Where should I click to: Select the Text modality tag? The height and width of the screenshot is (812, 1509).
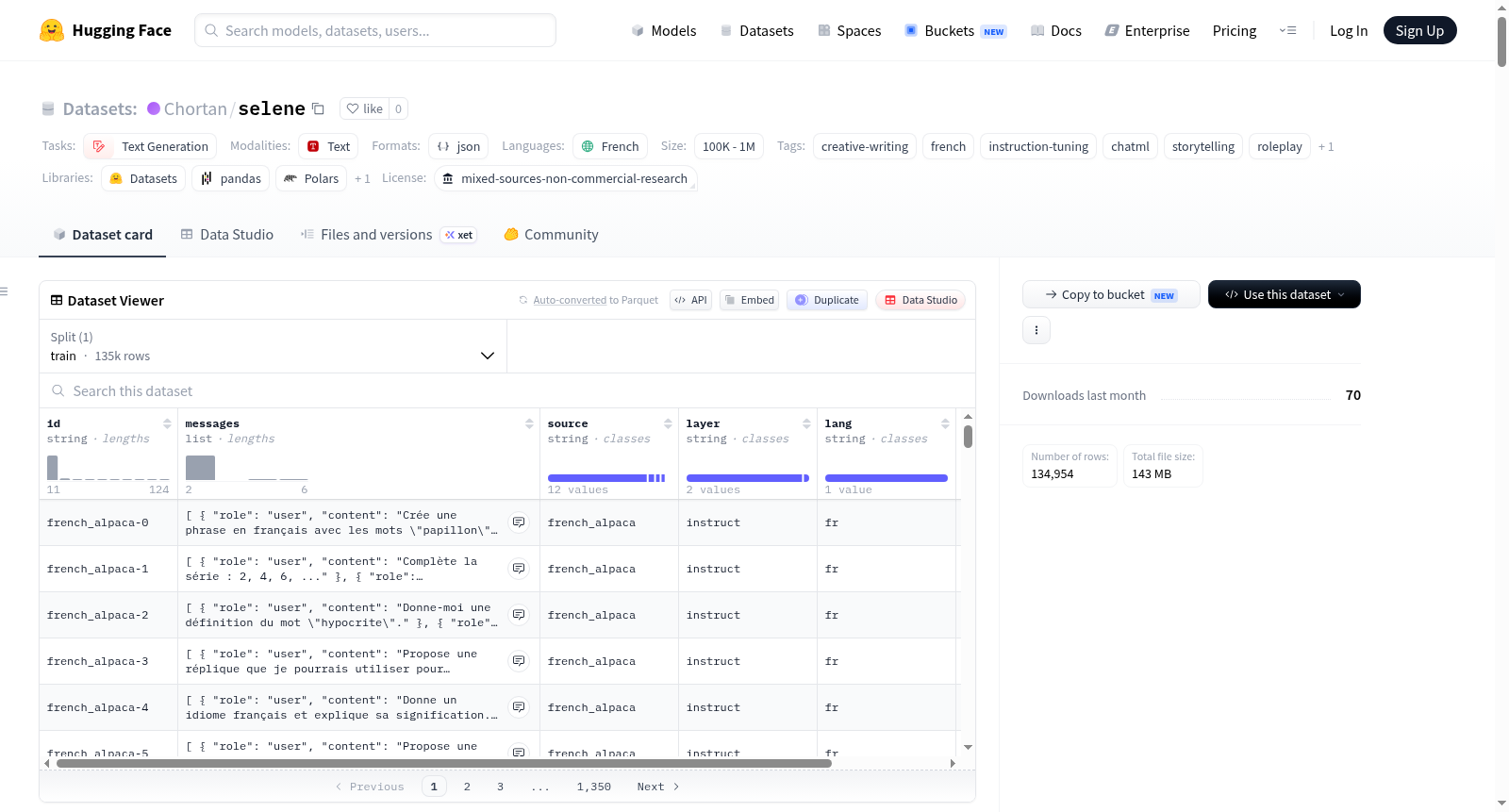[329, 146]
